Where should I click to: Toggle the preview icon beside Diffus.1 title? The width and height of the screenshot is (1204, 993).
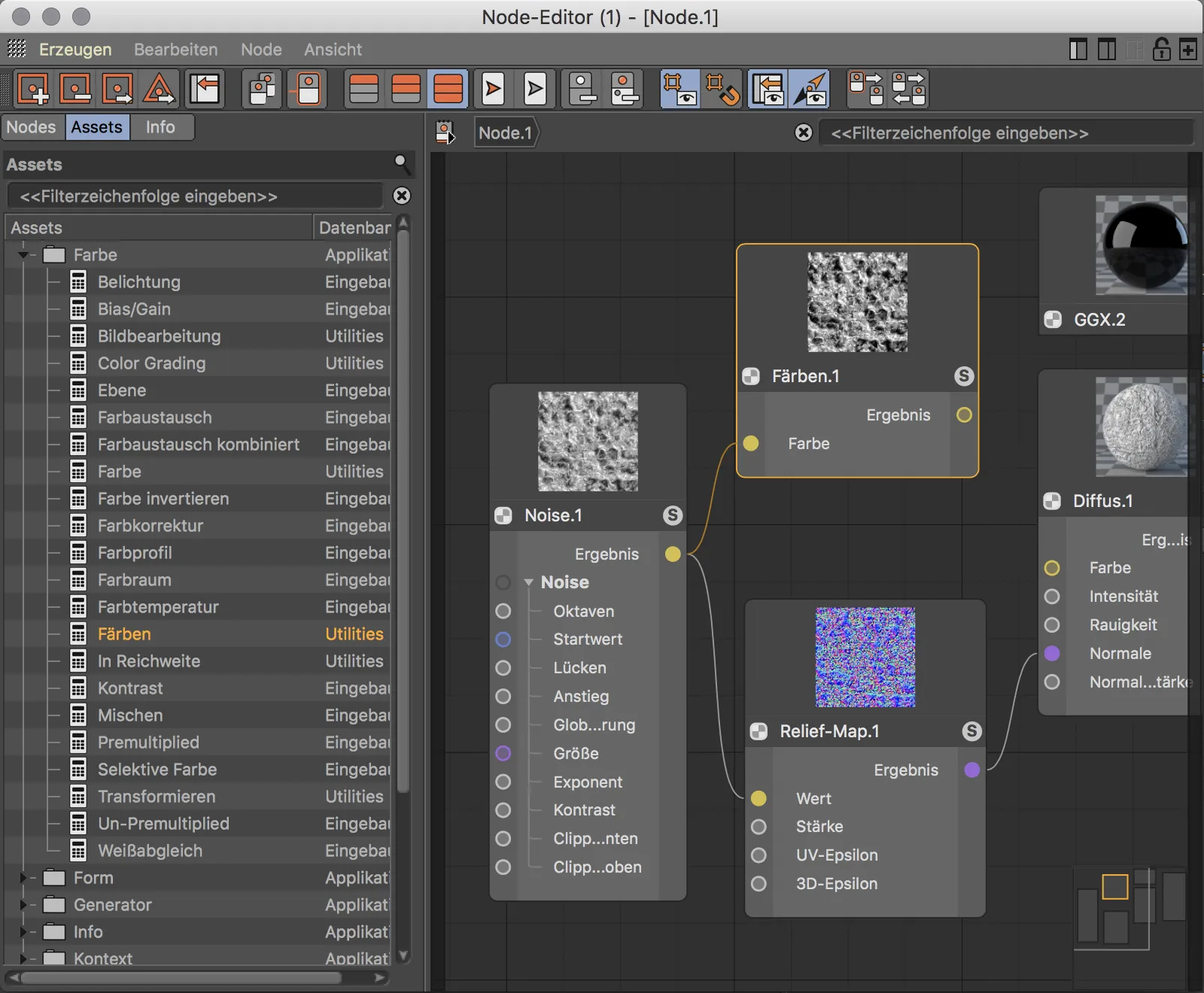tap(1052, 501)
